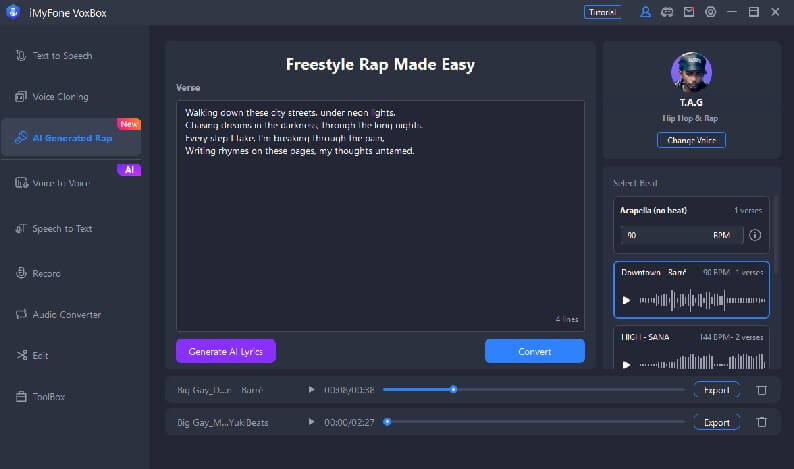Open the Tutorial button in title bar
The image size is (794, 469).
(602, 12)
